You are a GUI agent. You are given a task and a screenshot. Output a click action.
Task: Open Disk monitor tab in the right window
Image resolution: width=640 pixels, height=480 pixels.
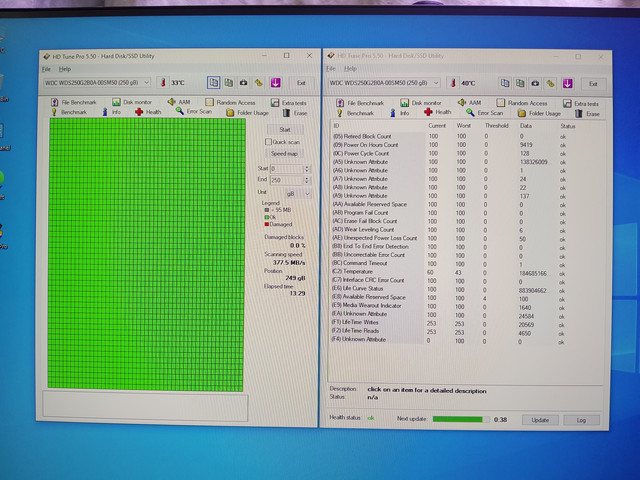click(421, 102)
